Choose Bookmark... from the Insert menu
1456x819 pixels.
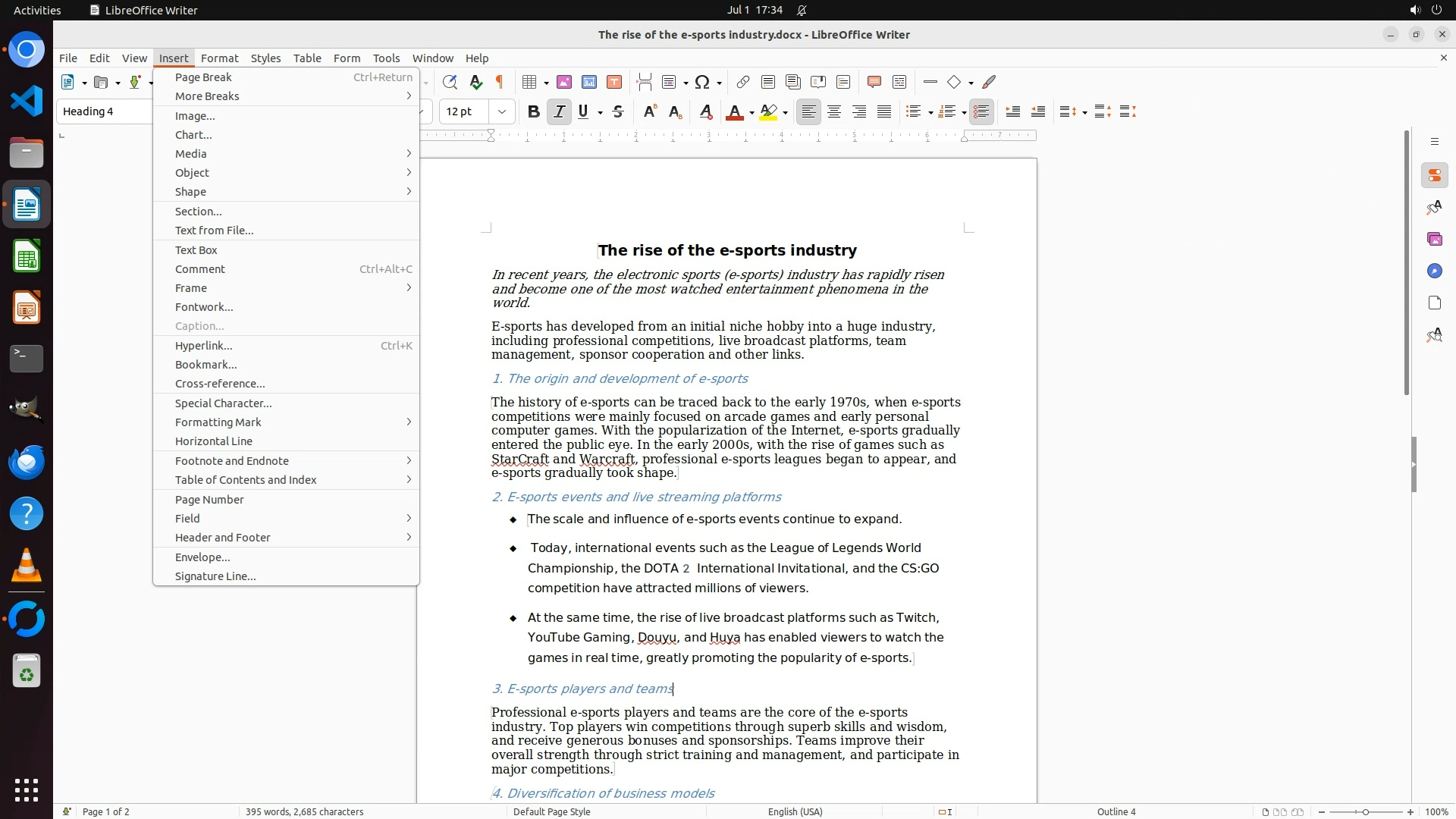[206, 365]
